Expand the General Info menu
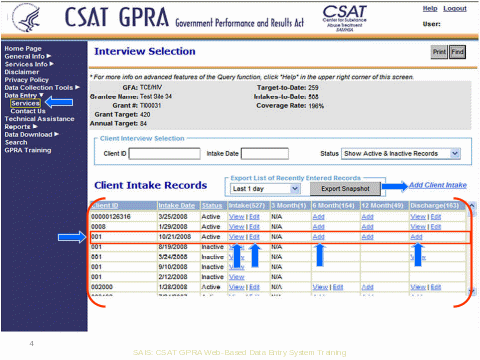This screenshot has width=480, height=360. [x=28, y=56]
